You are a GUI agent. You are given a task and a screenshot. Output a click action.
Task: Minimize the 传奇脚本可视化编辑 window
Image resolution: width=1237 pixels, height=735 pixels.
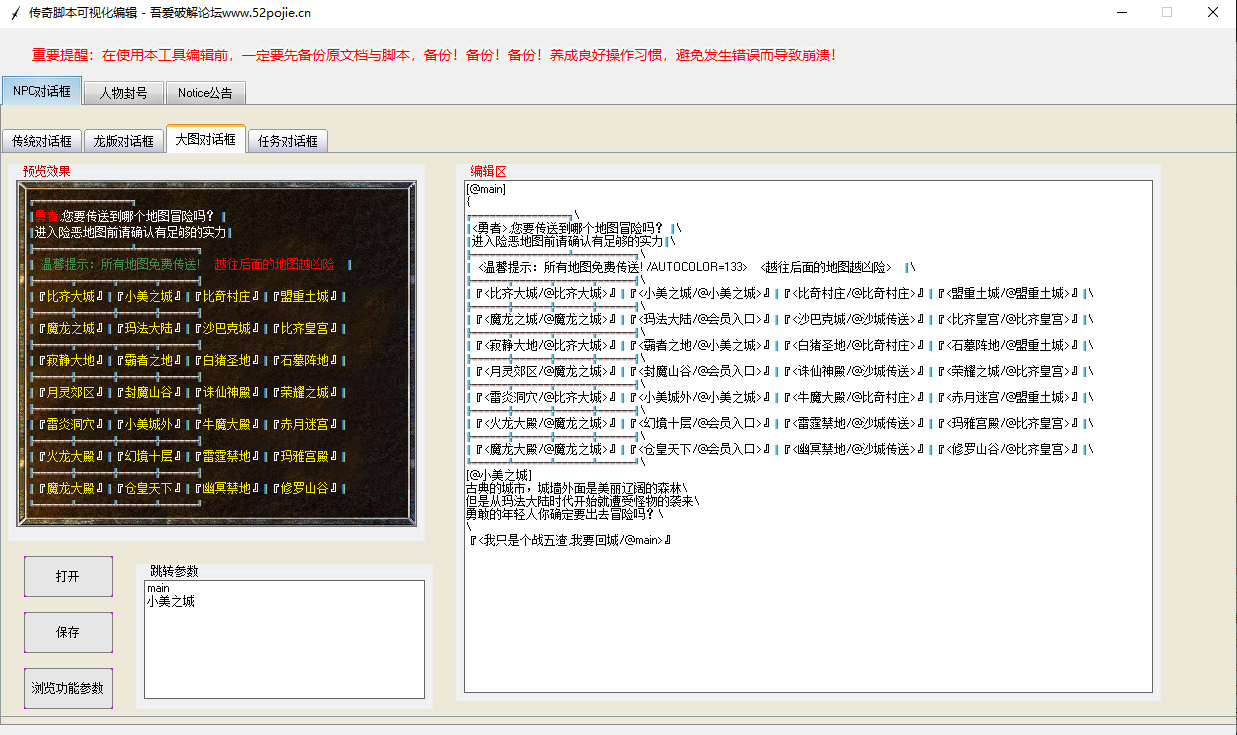click(1120, 12)
